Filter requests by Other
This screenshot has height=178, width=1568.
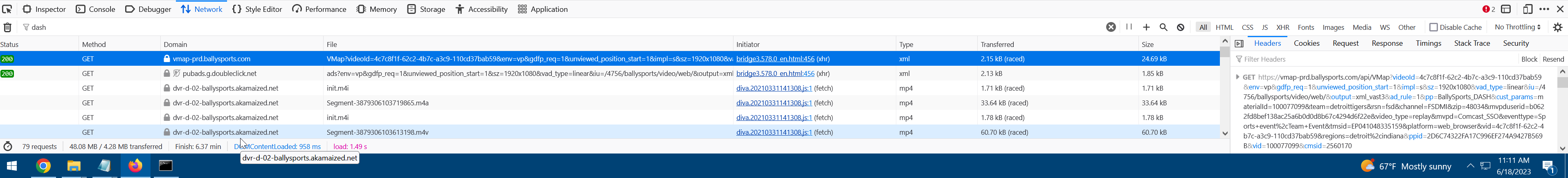(x=1407, y=27)
